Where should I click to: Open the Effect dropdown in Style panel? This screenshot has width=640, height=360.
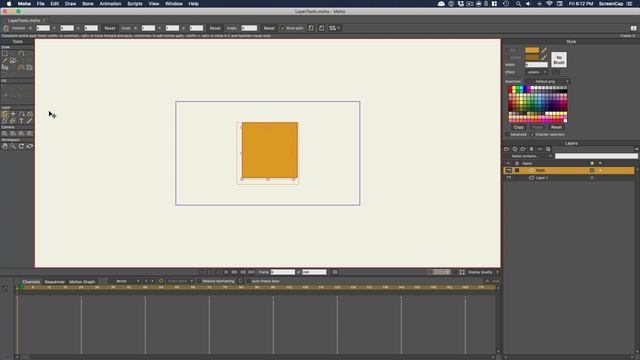[536, 72]
